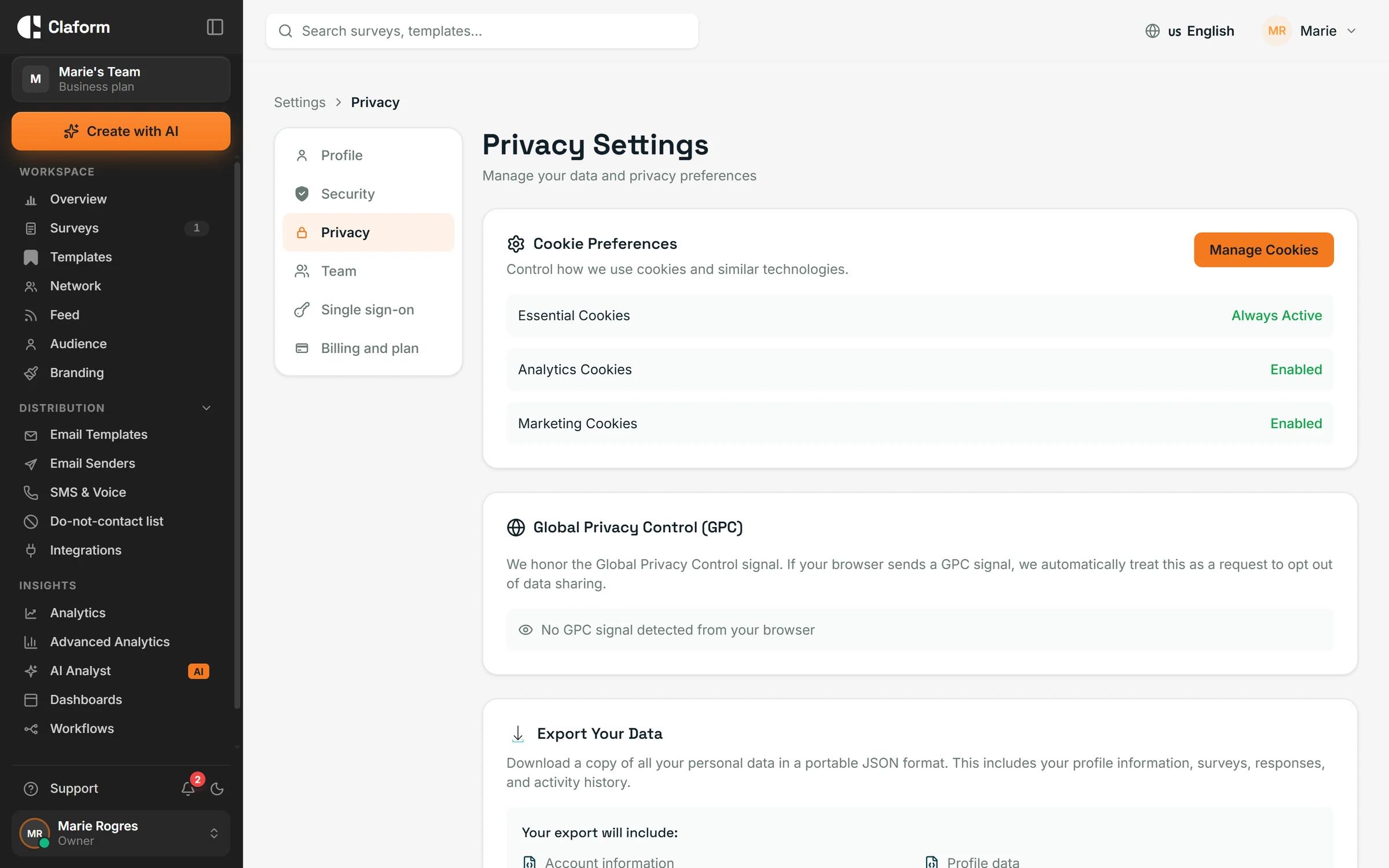The width and height of the screenshot is (1389, 868).
Task: Switch to the Profile settings tab
Action: (x=368, y=155)
